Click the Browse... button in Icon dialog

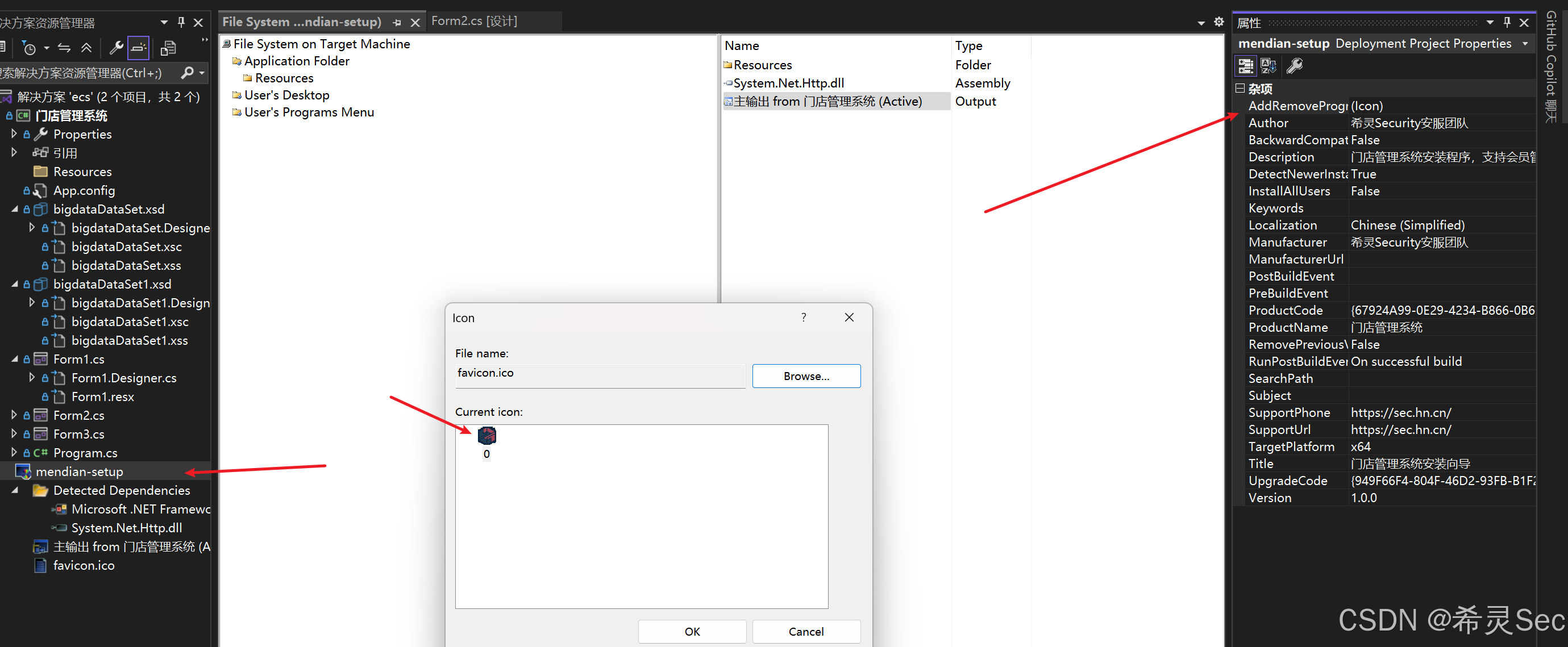pos(806,376)
